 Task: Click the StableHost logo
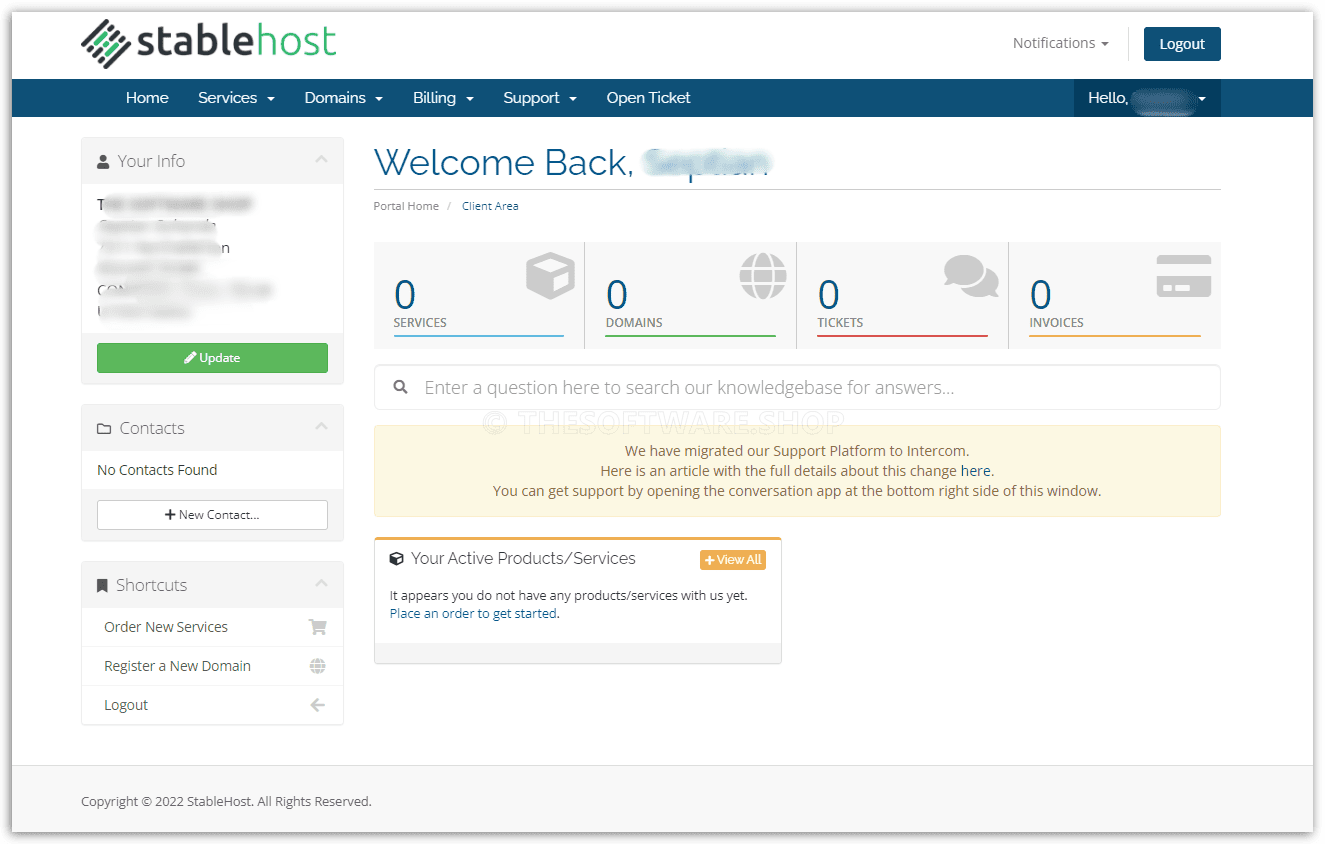[x=208, y=43]
